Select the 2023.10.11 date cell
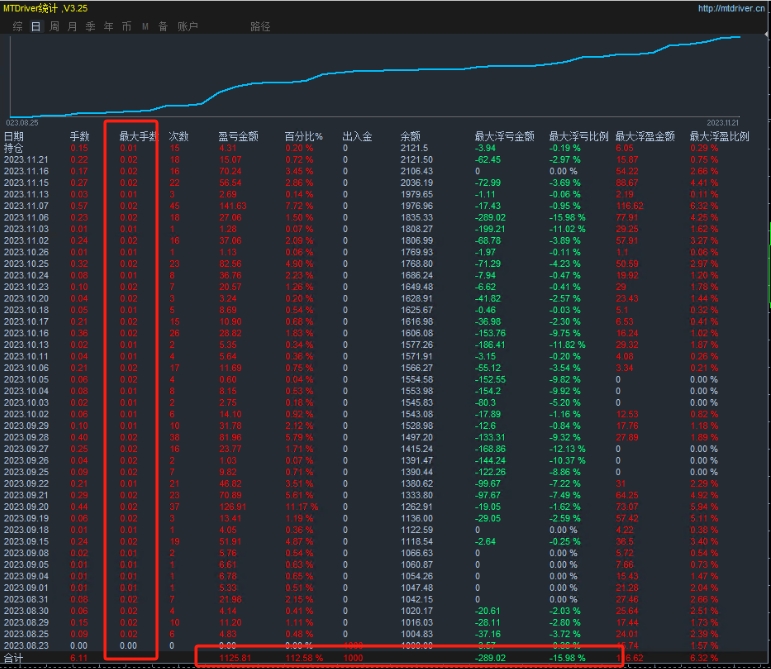Screen dimensions: 771x669 tap(26, 356)
